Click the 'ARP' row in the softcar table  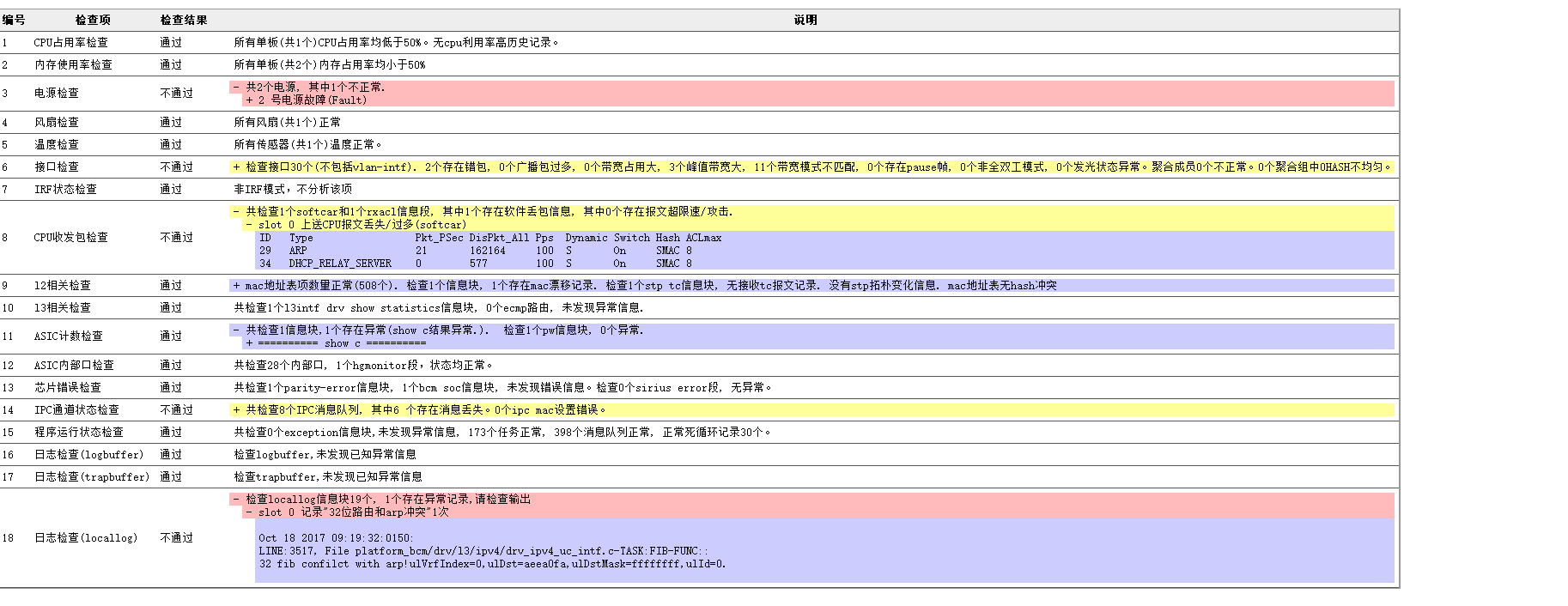coord(477,251)
